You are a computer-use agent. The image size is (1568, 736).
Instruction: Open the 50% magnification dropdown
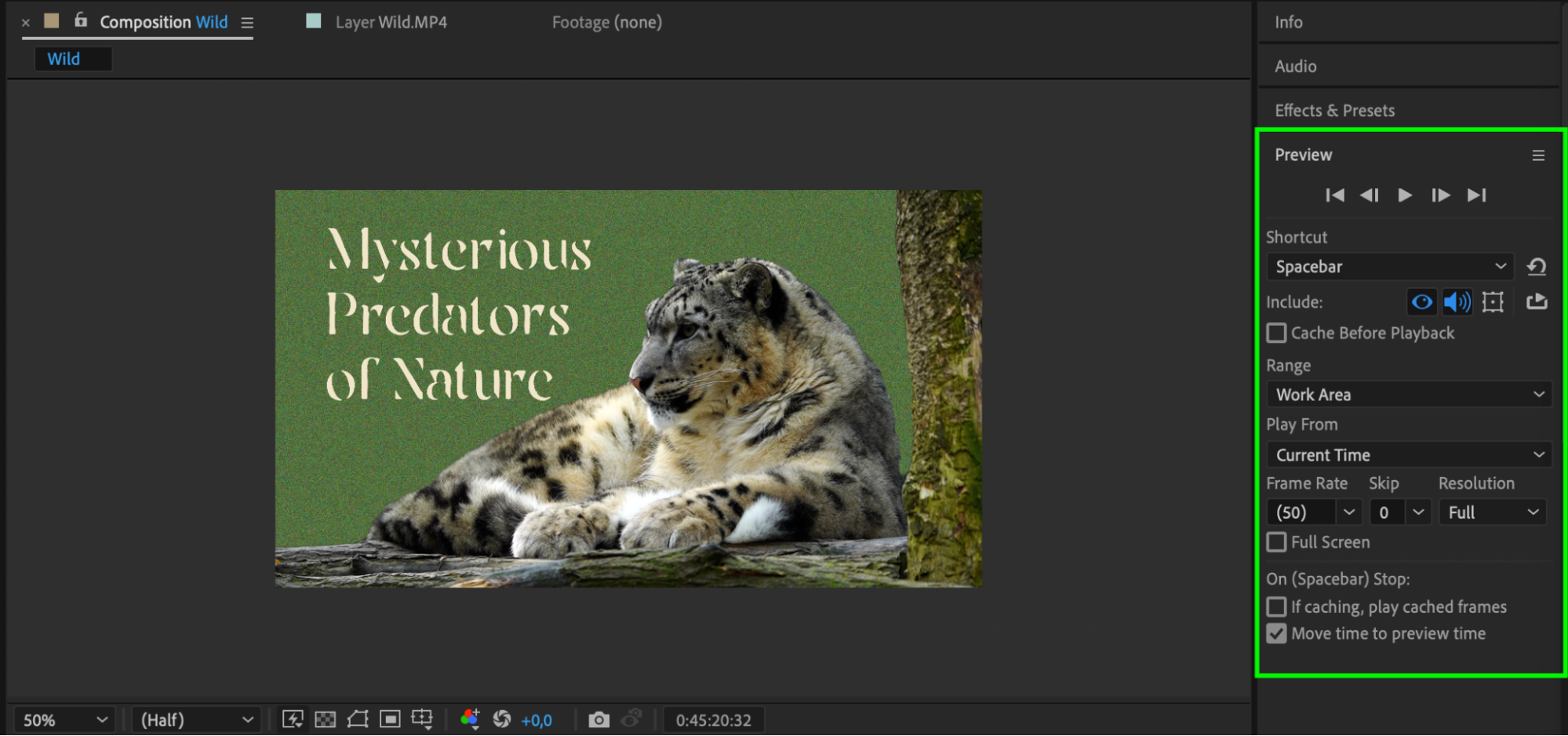tap(64, 720)
